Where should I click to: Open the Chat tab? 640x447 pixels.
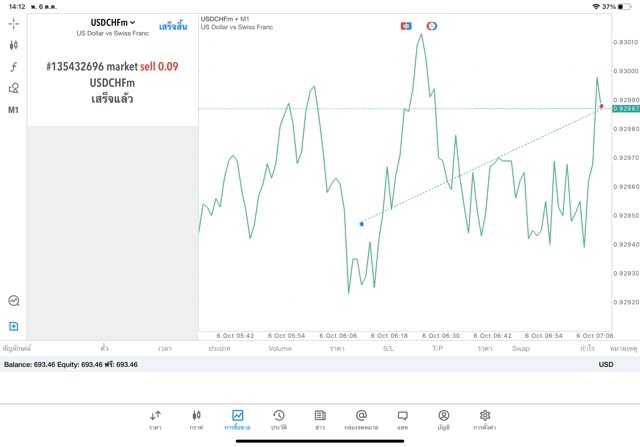(x=402, y=419)
